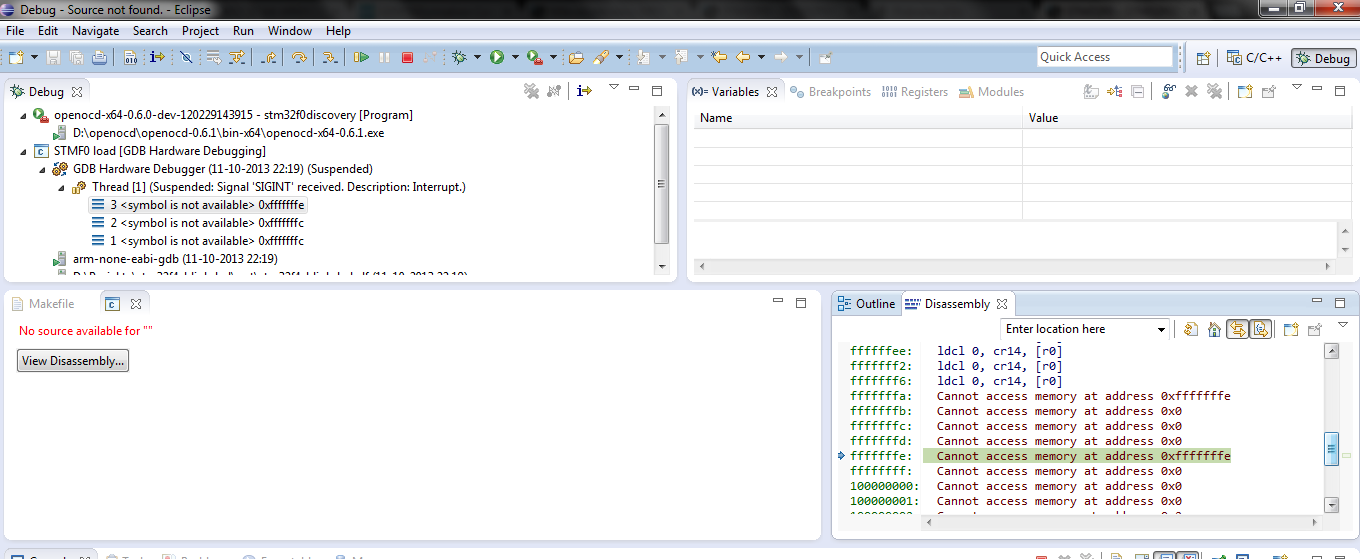Open the External Tools dropdown arrow
Viewport: 1360px width, 559px height.
[553, 57]
